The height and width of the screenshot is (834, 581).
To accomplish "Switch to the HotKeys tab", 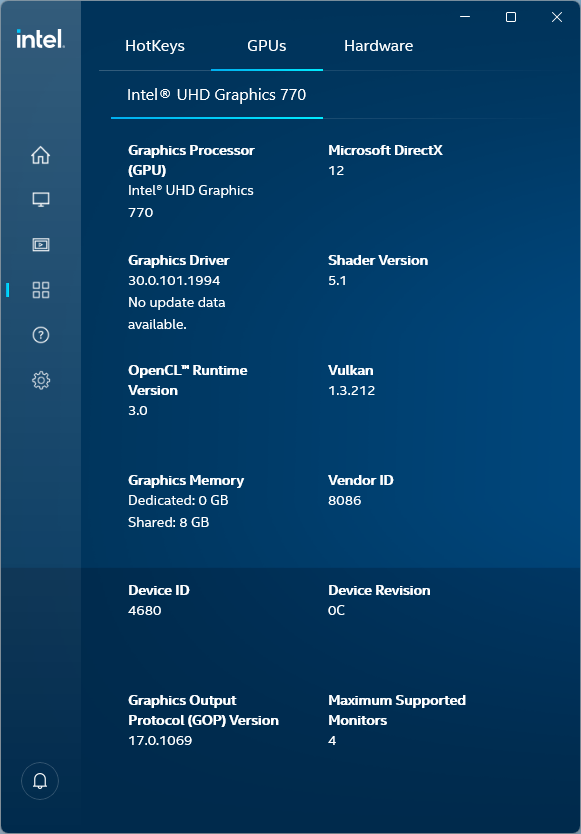I will click(155, 46).
